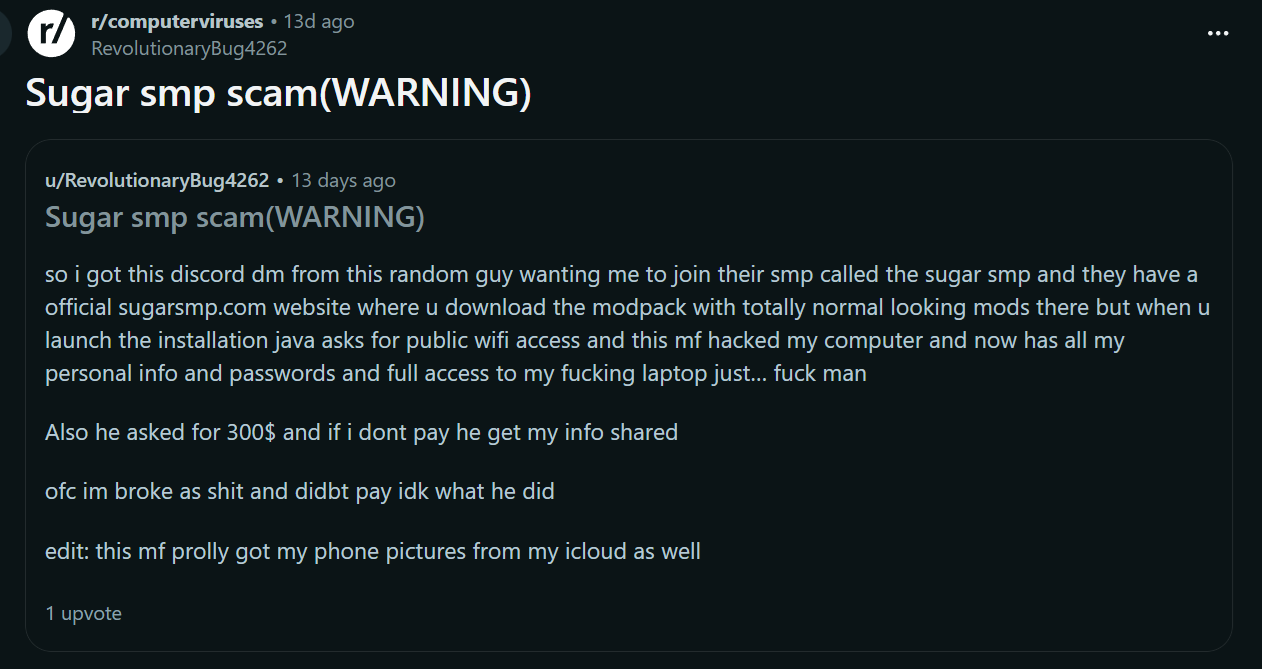Open the three-dot post options menu
1262x669 pixels.
1217,33
